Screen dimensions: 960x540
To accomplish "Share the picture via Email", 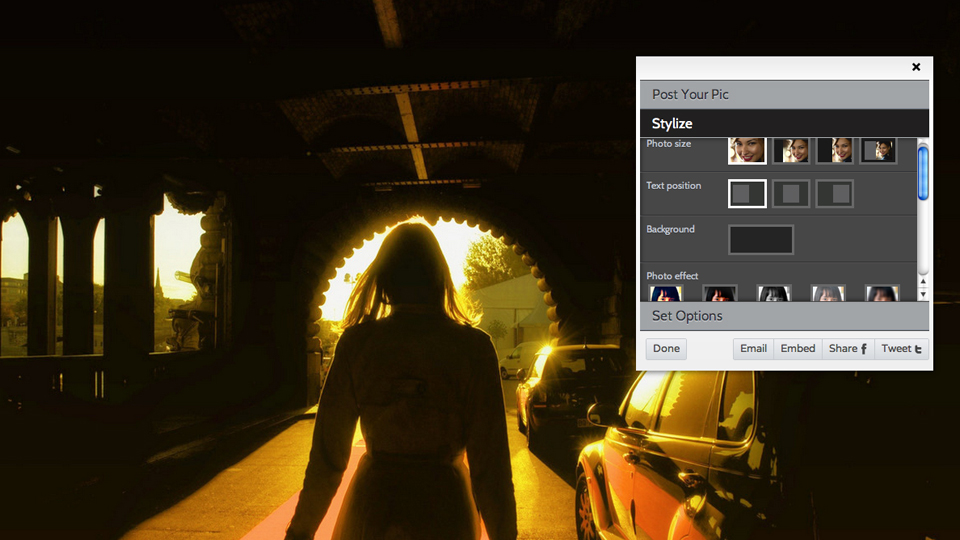I will point(754,349).
